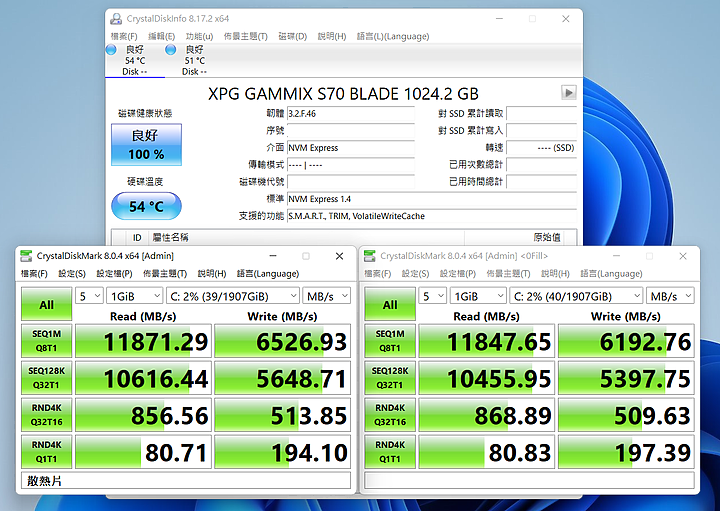Screen dimensions: 720x511
Task: Click SEQ1M read result 11871.29
Action: [143, 341]
